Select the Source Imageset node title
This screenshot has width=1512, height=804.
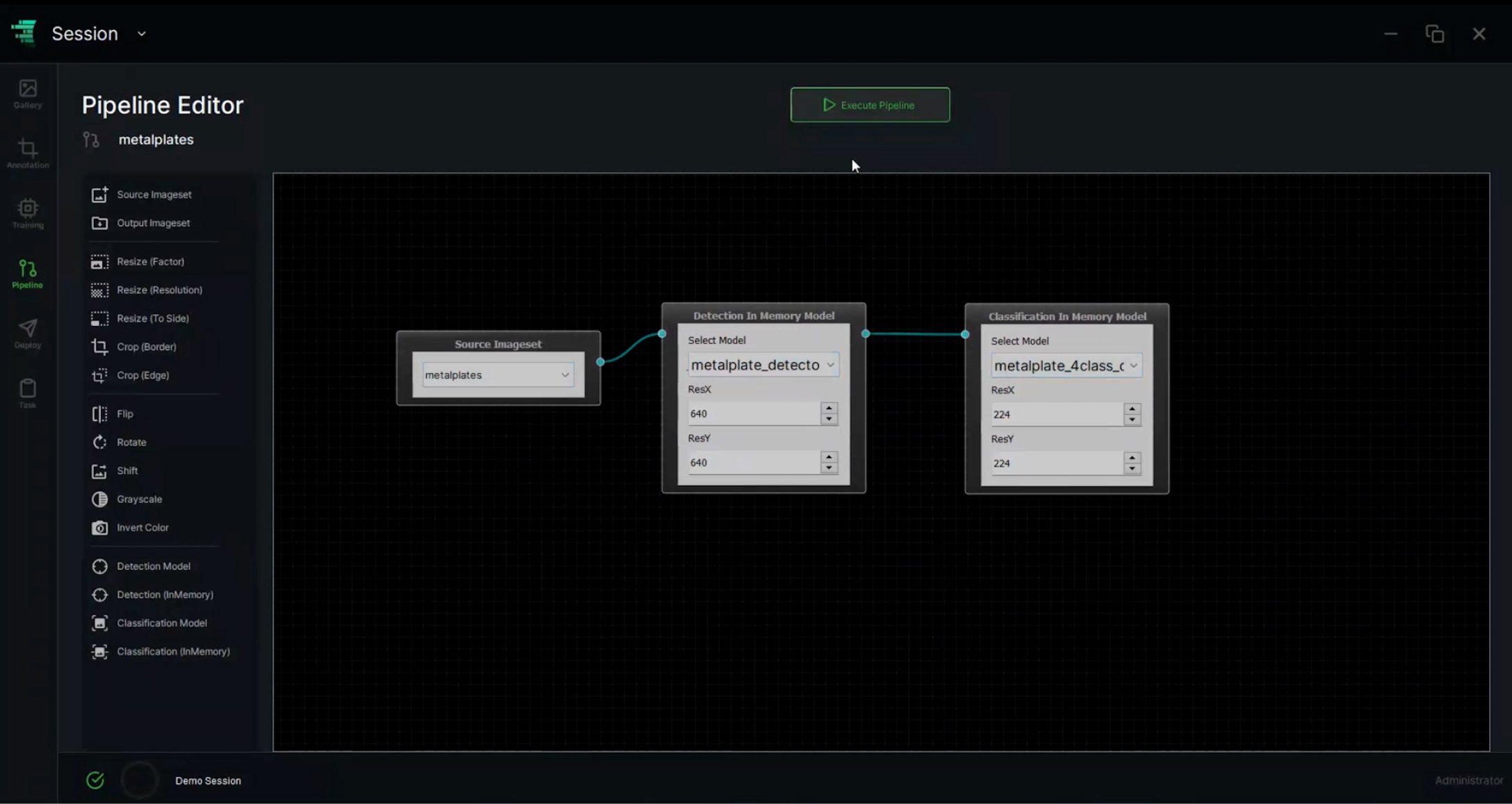pos(498,344)
